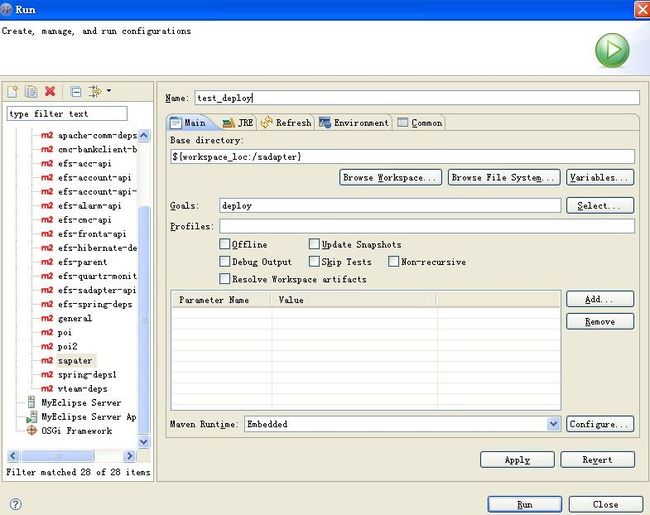Click the help question mark icon
The image size is (650, 515).
pos(15,504)
